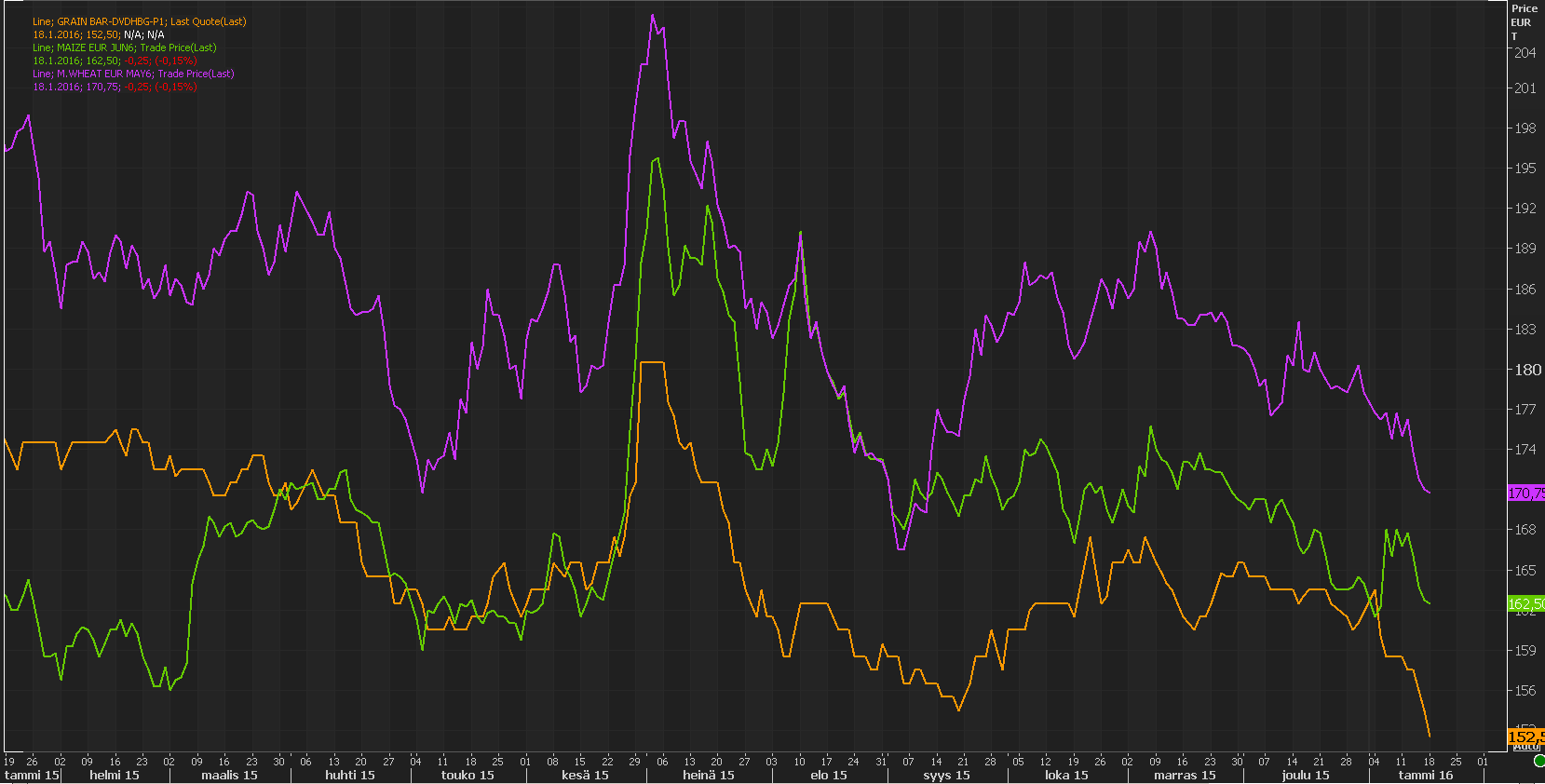
Task: Click the '29' date tick label
Action: coord(634,762)
